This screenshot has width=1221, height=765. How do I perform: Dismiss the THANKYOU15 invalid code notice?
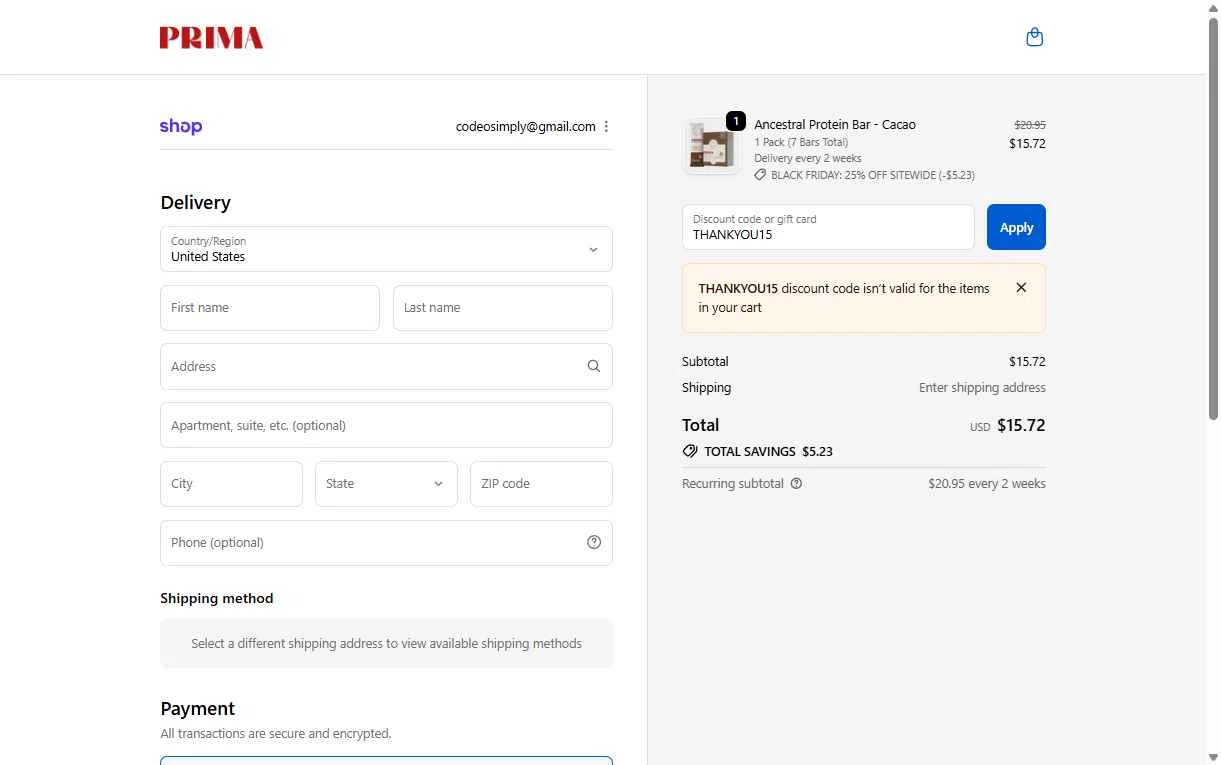coord(1021,288)
